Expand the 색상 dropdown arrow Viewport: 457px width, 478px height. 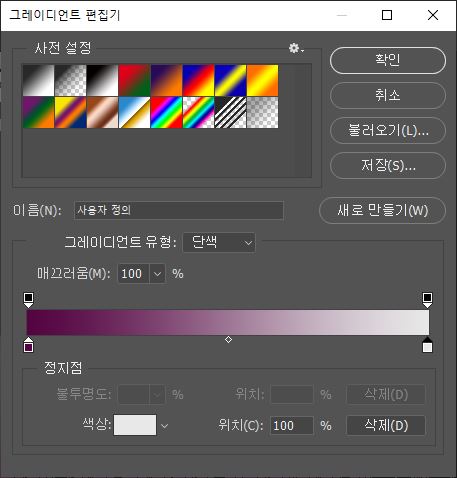coord(164,426)
